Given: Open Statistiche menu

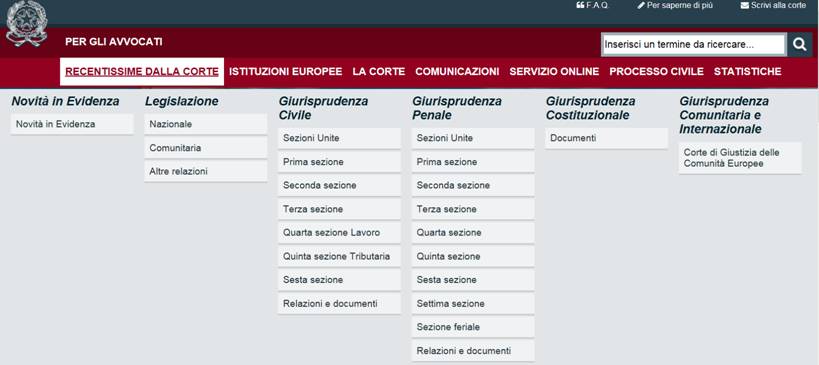Looking at the screenshot, I should tap(747, 72).
